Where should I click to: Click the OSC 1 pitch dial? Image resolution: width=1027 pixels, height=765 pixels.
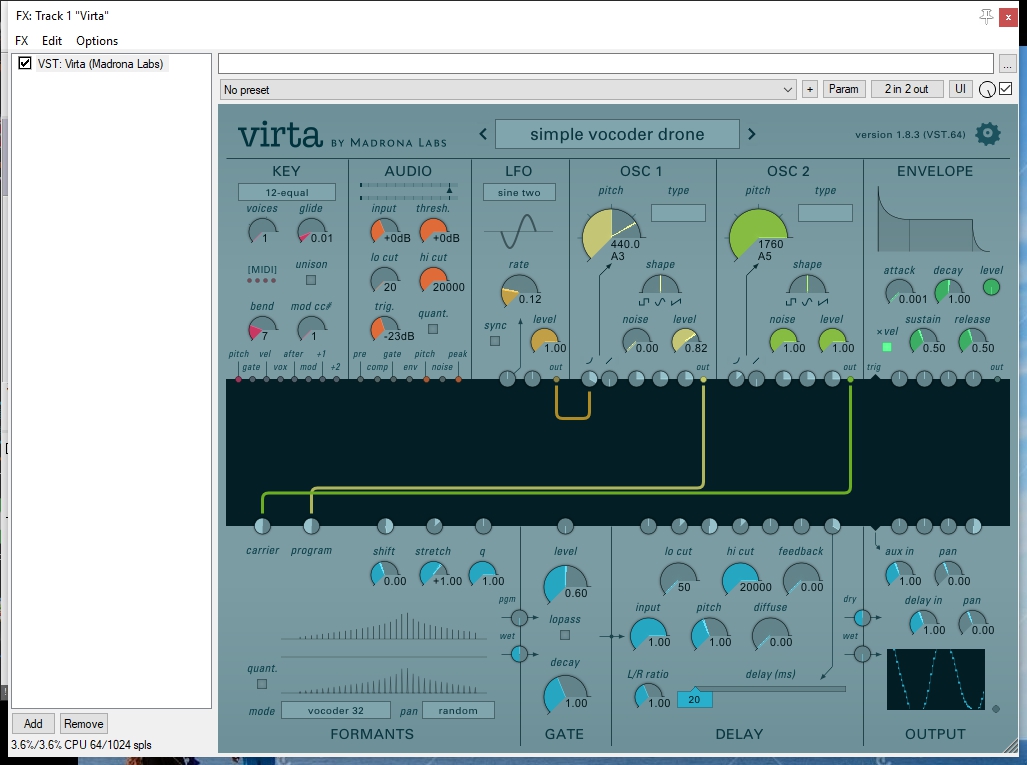tap(610, 234)
